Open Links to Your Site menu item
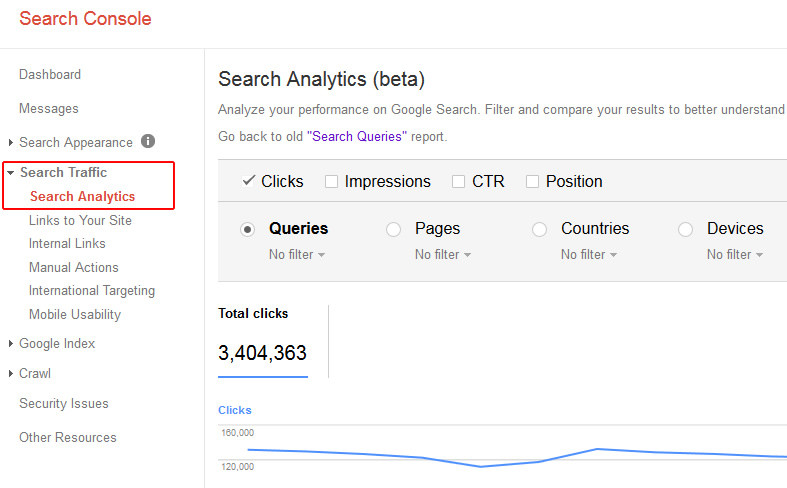787x488 pixels. (80, 220)
